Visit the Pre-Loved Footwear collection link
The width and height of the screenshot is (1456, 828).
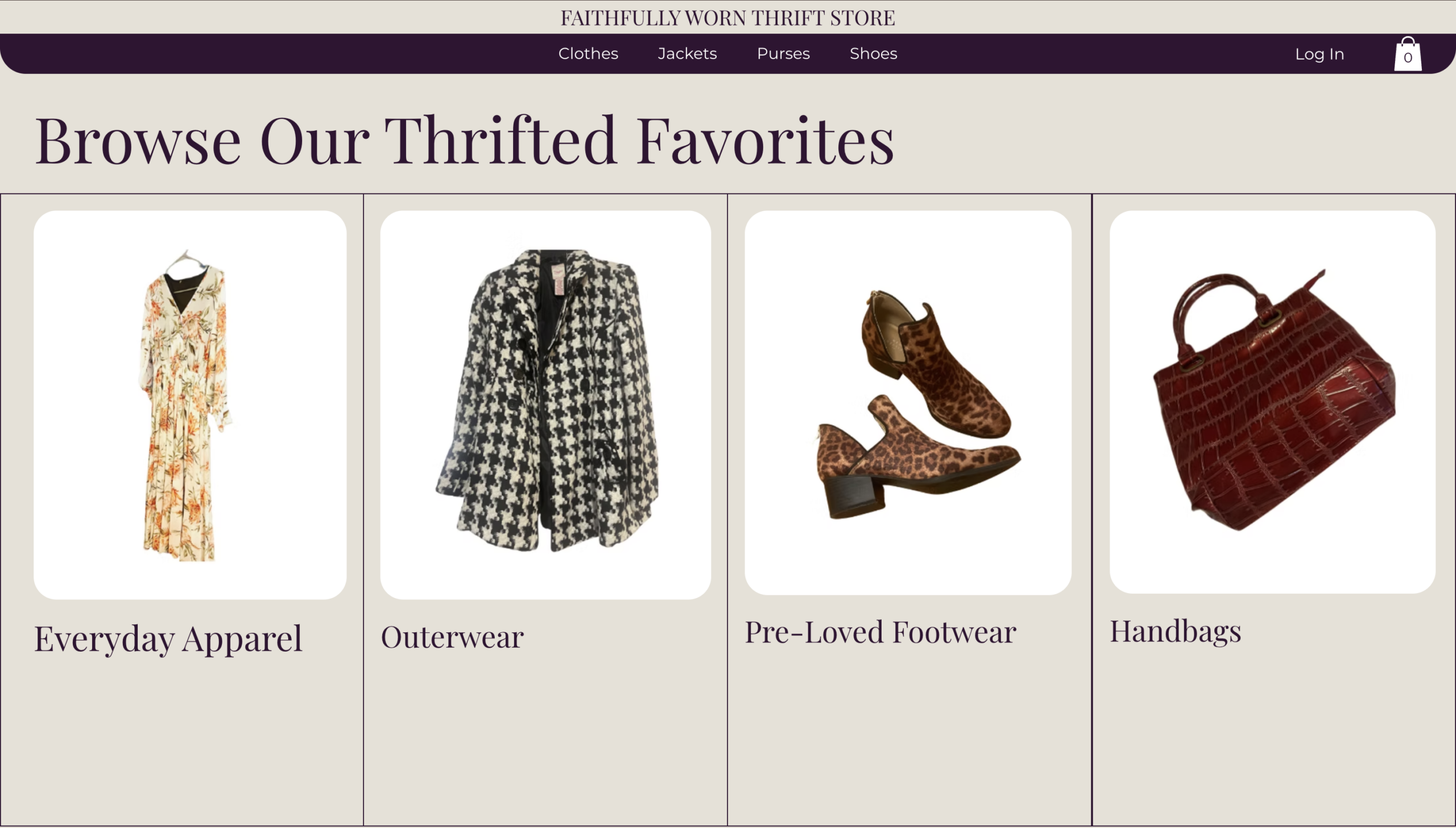(880, 632)
